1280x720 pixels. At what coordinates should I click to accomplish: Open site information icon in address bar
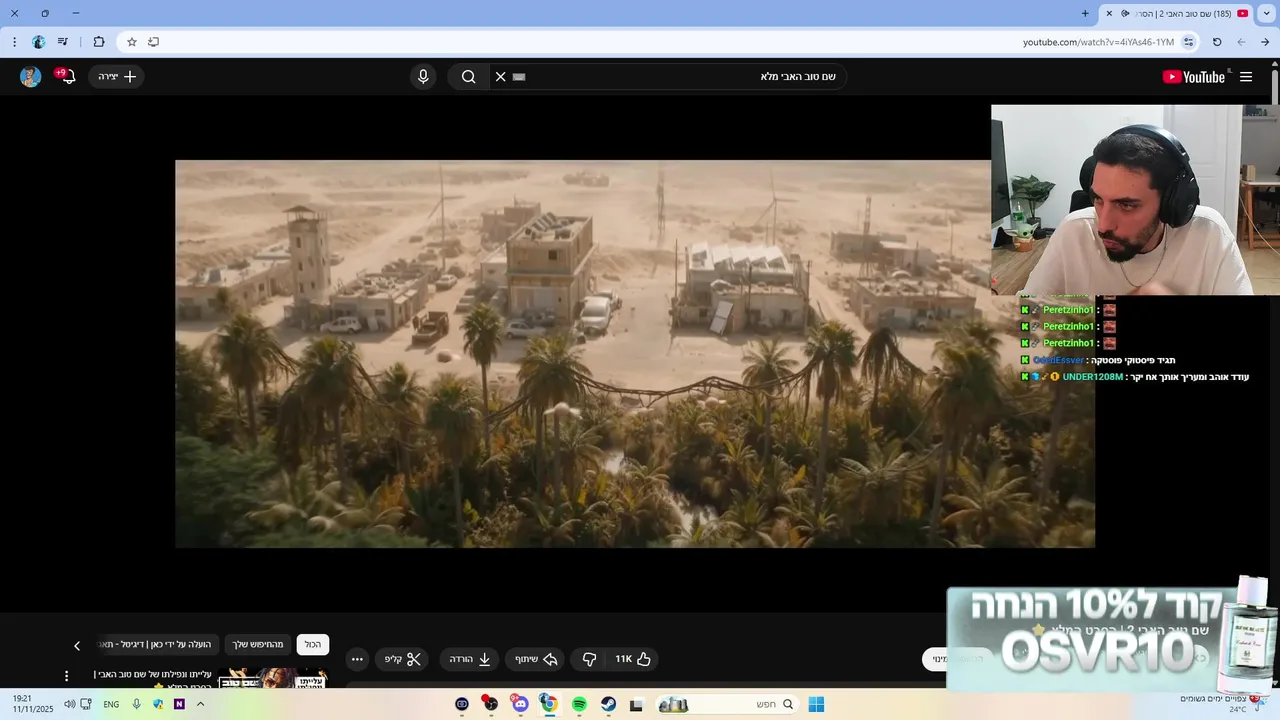click(1188, 42)
